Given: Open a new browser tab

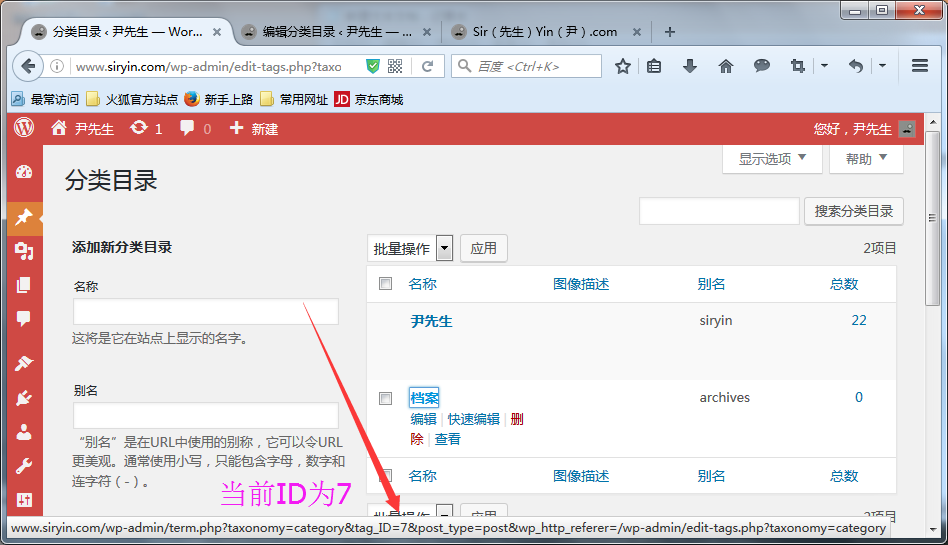Looking at the screenshot, I should tap(669, 32).
